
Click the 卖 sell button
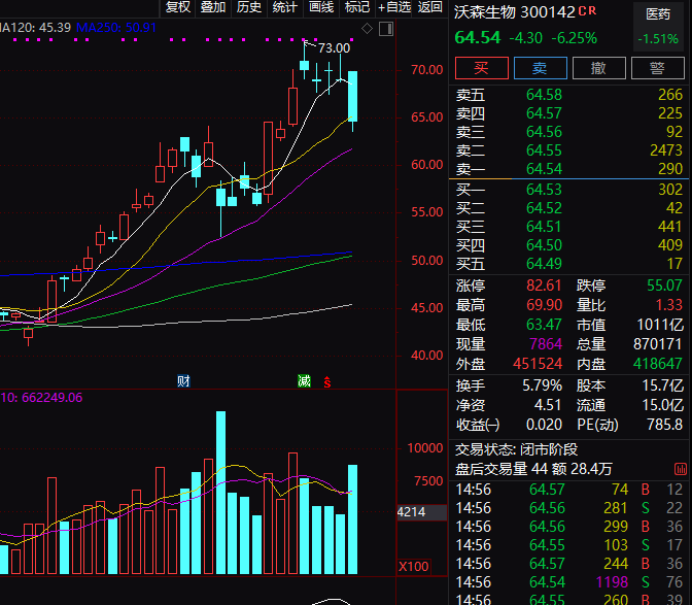539,67
